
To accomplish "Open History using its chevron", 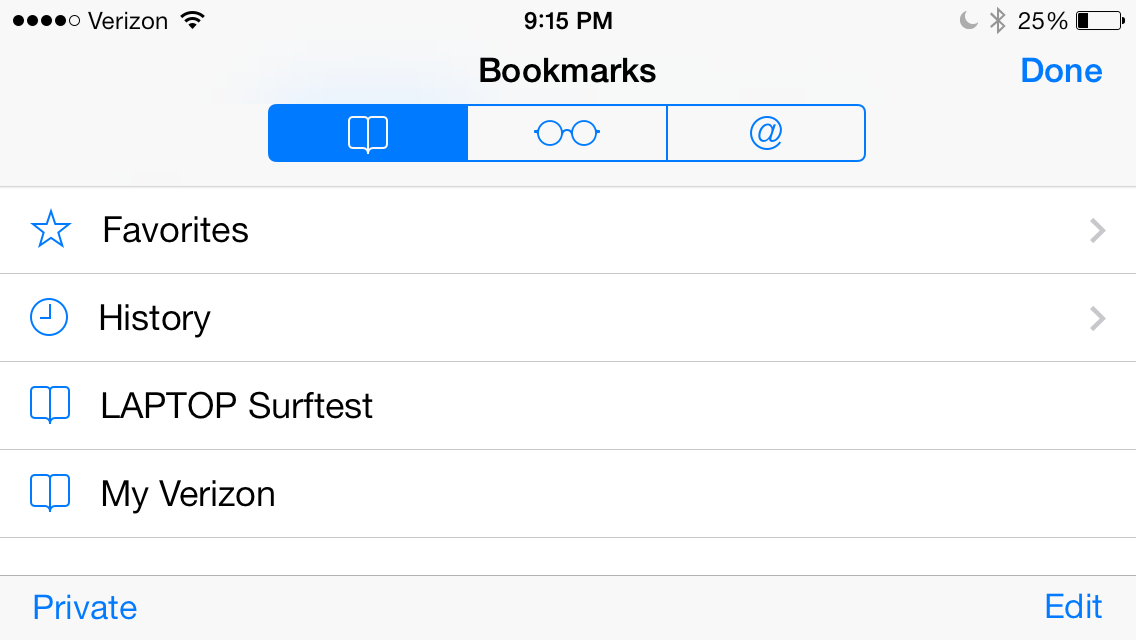I will (x=1097, y=318).
